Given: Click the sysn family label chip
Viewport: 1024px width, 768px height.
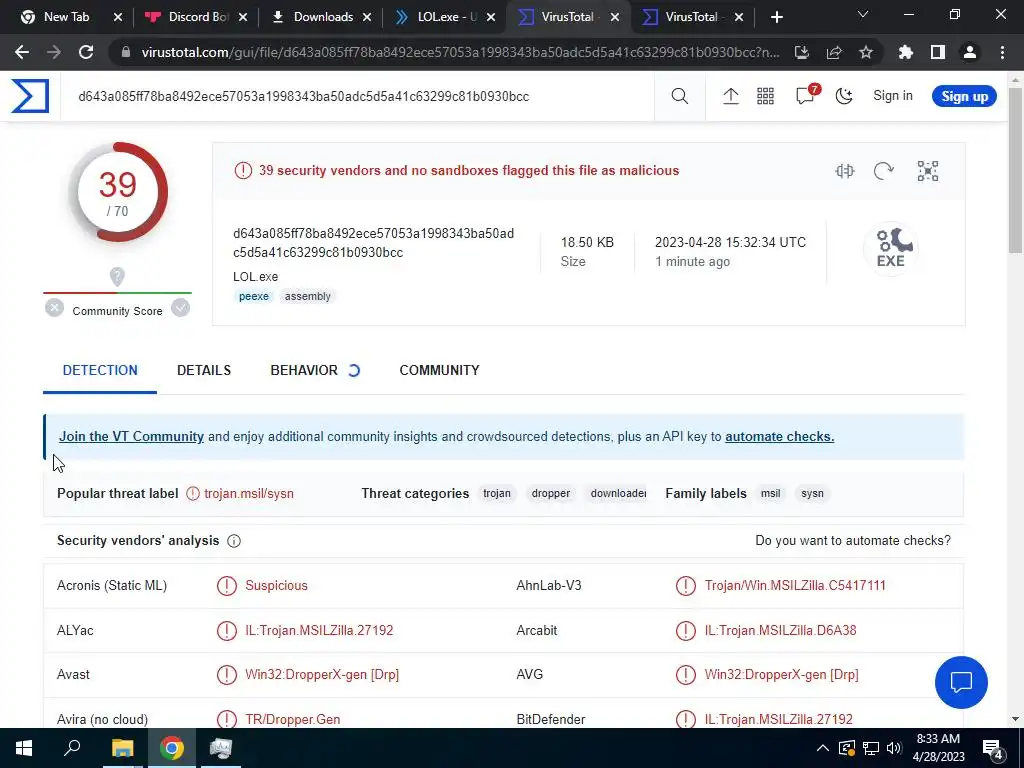Looking at the screenshot, I should click(x=812, y=493).
